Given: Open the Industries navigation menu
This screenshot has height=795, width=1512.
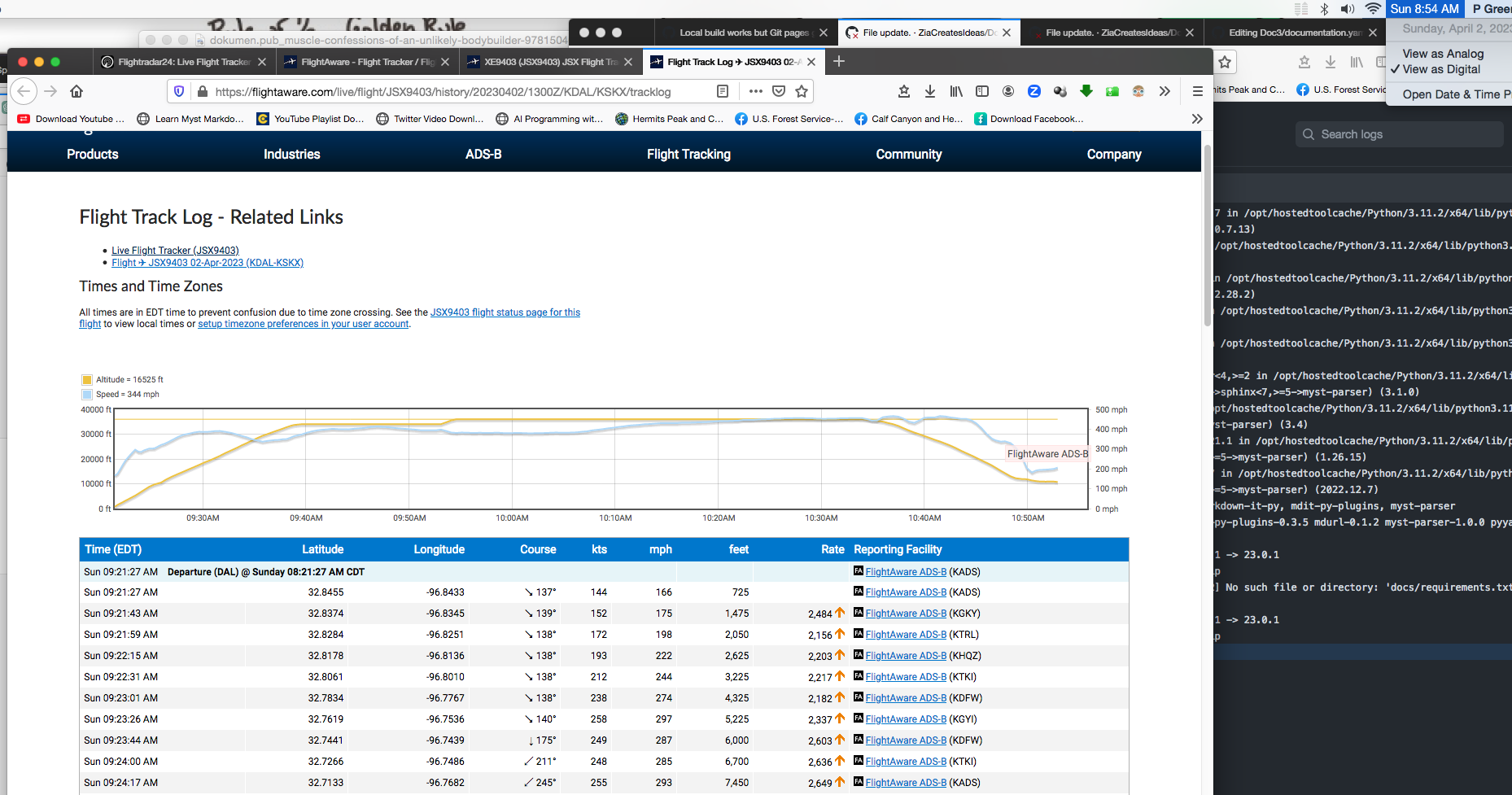Looking at the screenshot, I should tap(292, 154).
